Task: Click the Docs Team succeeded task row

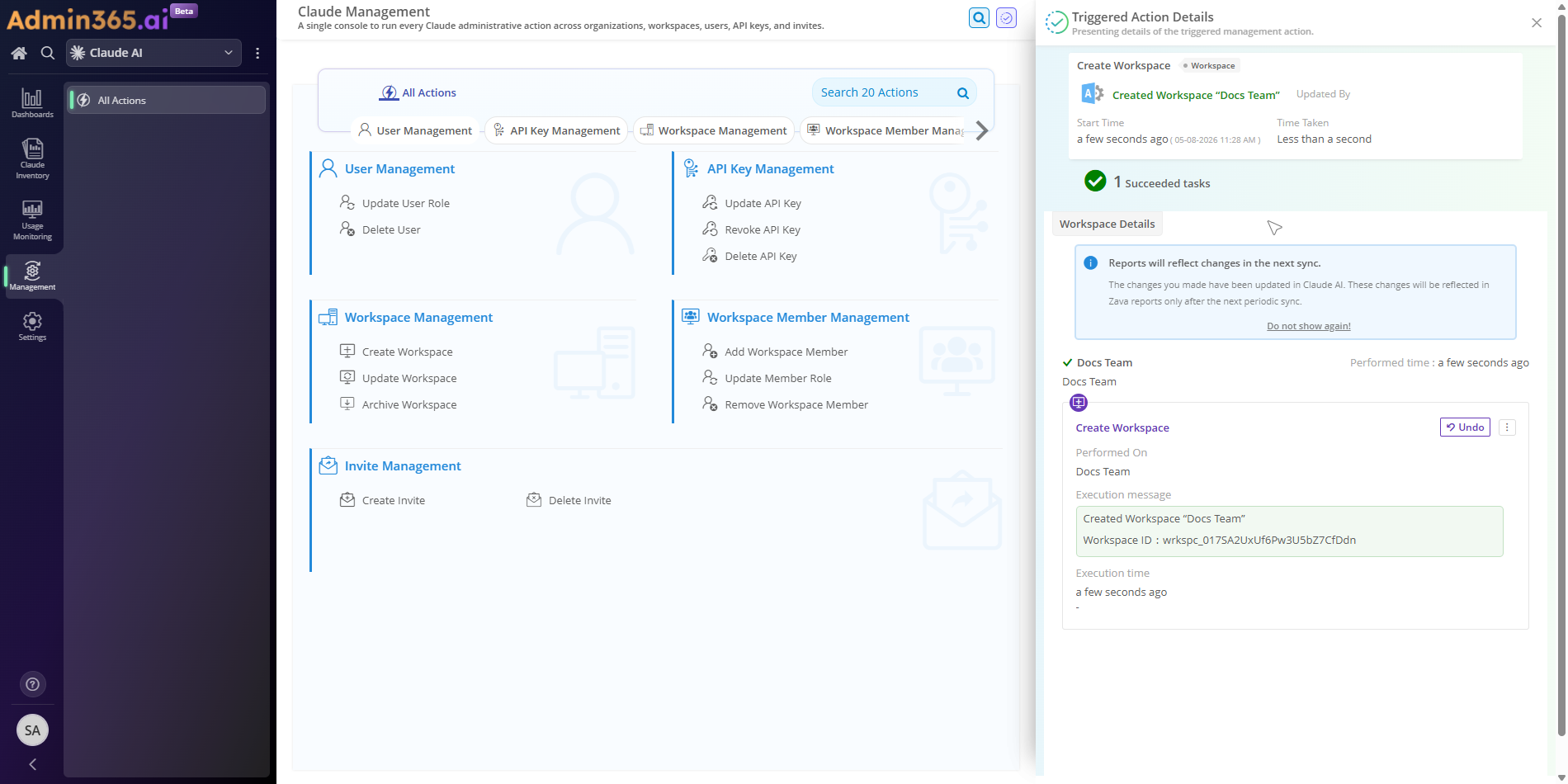Action: coord(1295,362)
